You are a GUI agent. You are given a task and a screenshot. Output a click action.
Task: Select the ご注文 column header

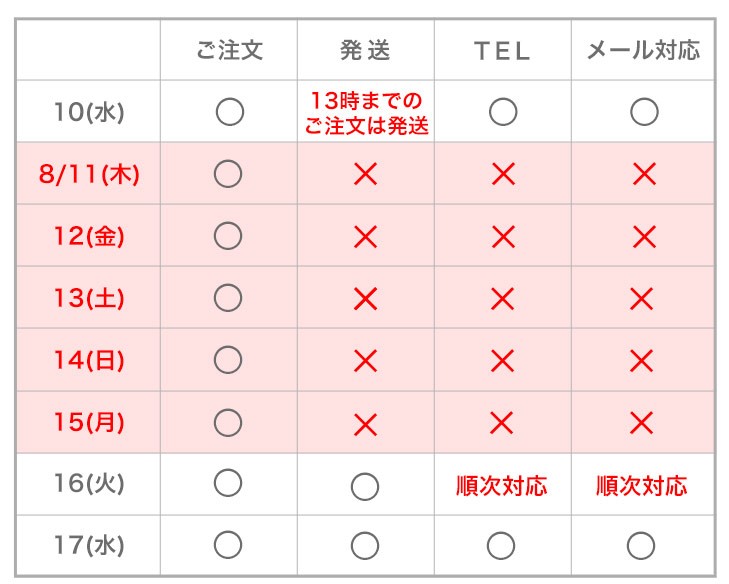point(229,51)
